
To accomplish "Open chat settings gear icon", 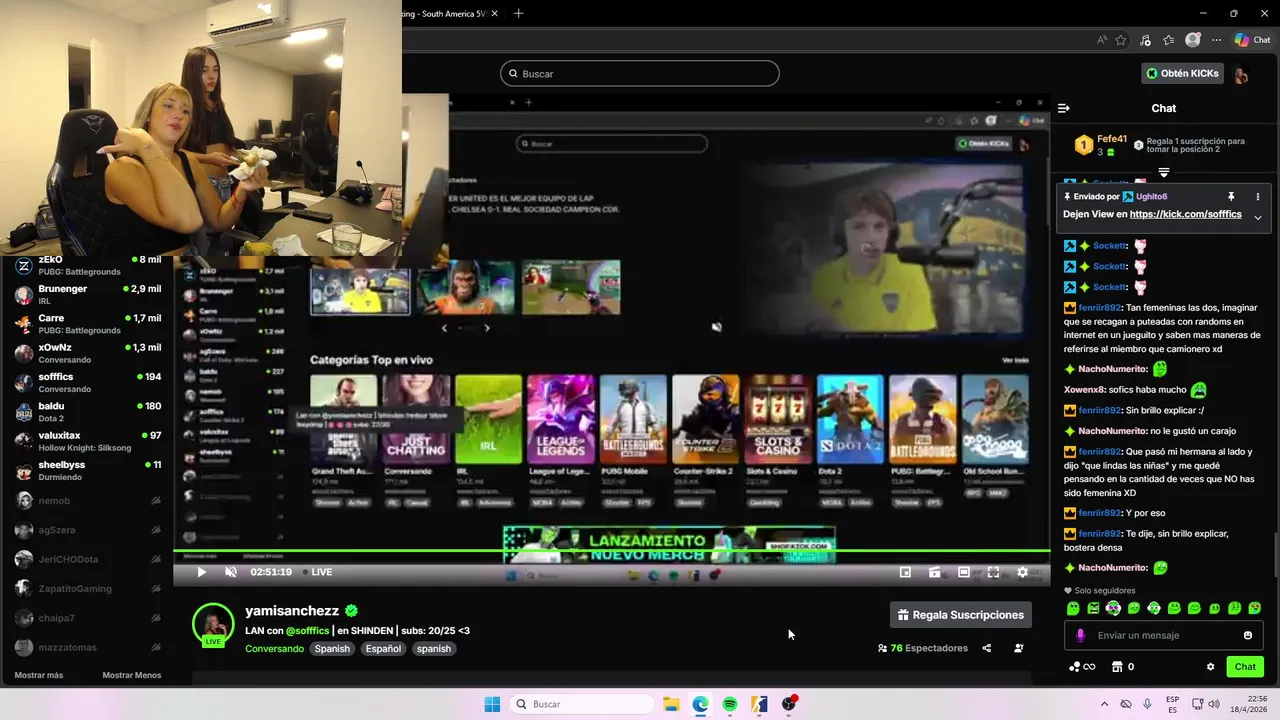I will 1210,667.
